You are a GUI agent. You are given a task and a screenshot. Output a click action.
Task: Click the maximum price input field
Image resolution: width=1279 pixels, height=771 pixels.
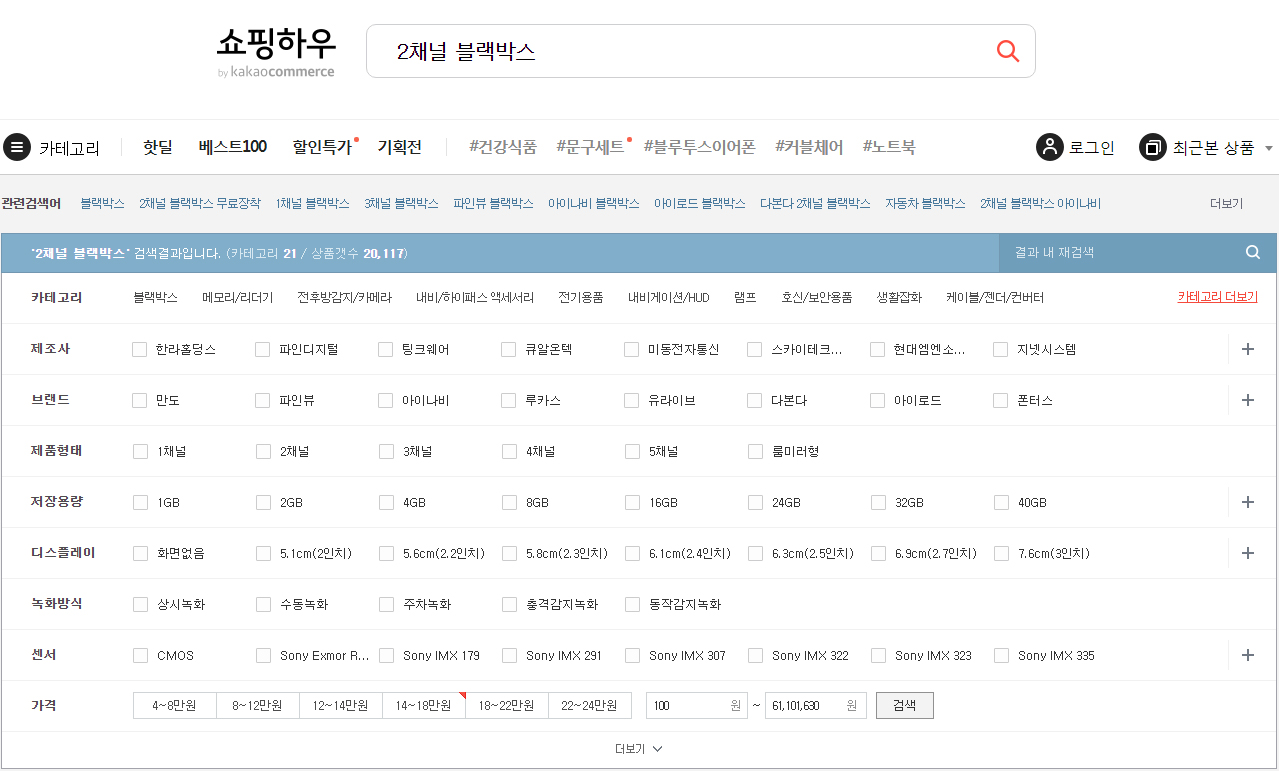816,705
